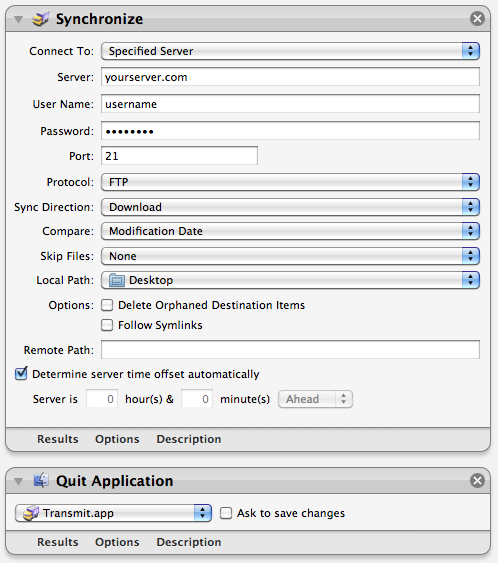Collapse the Synchronize action with disclosure triangle

18,19
